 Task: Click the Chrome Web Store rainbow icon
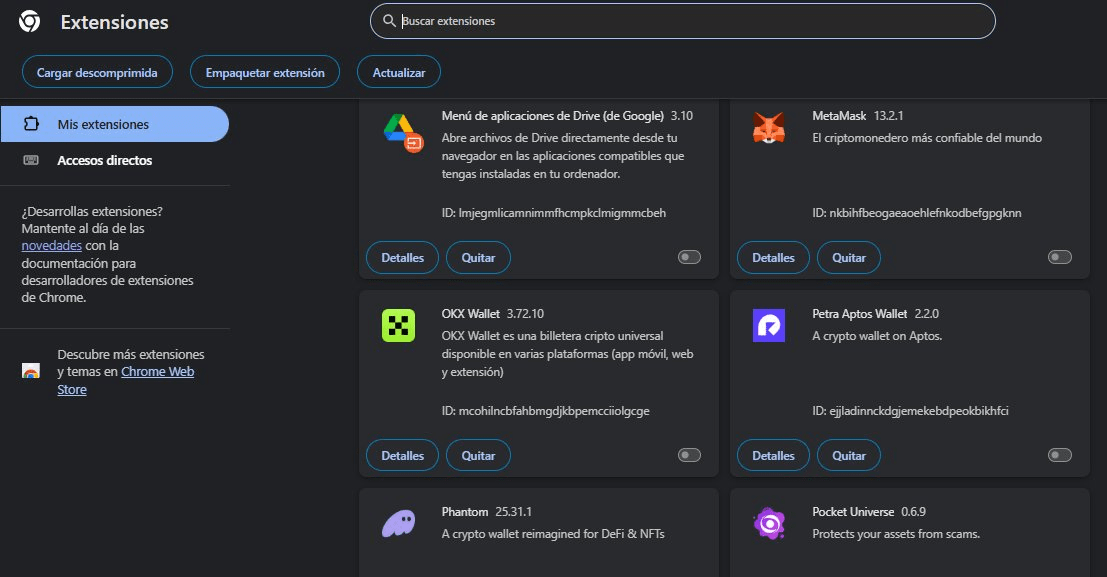point(31,371)
